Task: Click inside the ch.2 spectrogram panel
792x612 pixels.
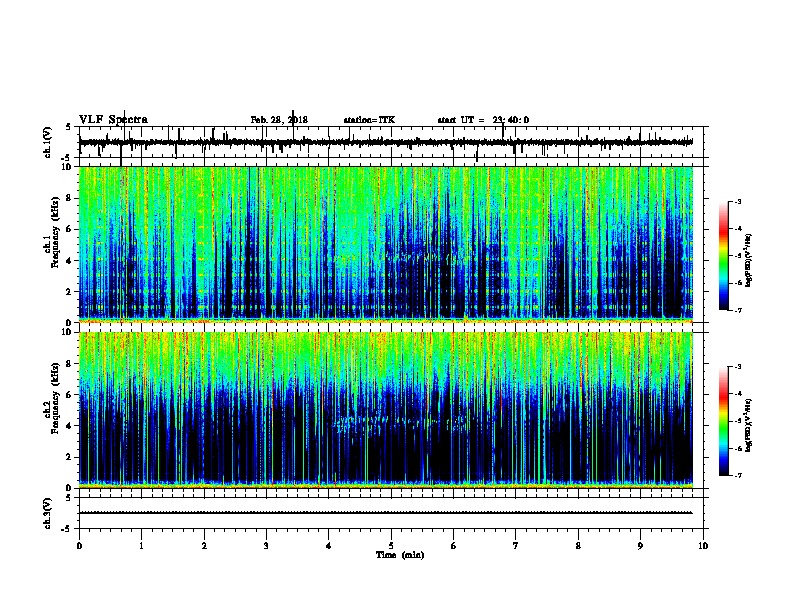Action: point(385,410)
